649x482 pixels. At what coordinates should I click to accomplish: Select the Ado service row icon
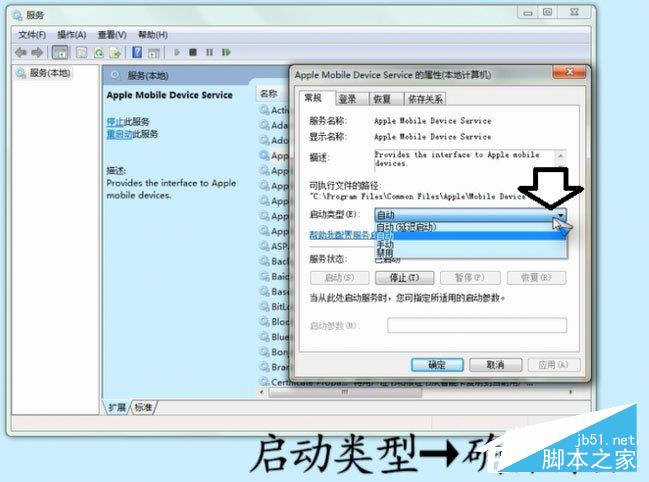point(264,140)
